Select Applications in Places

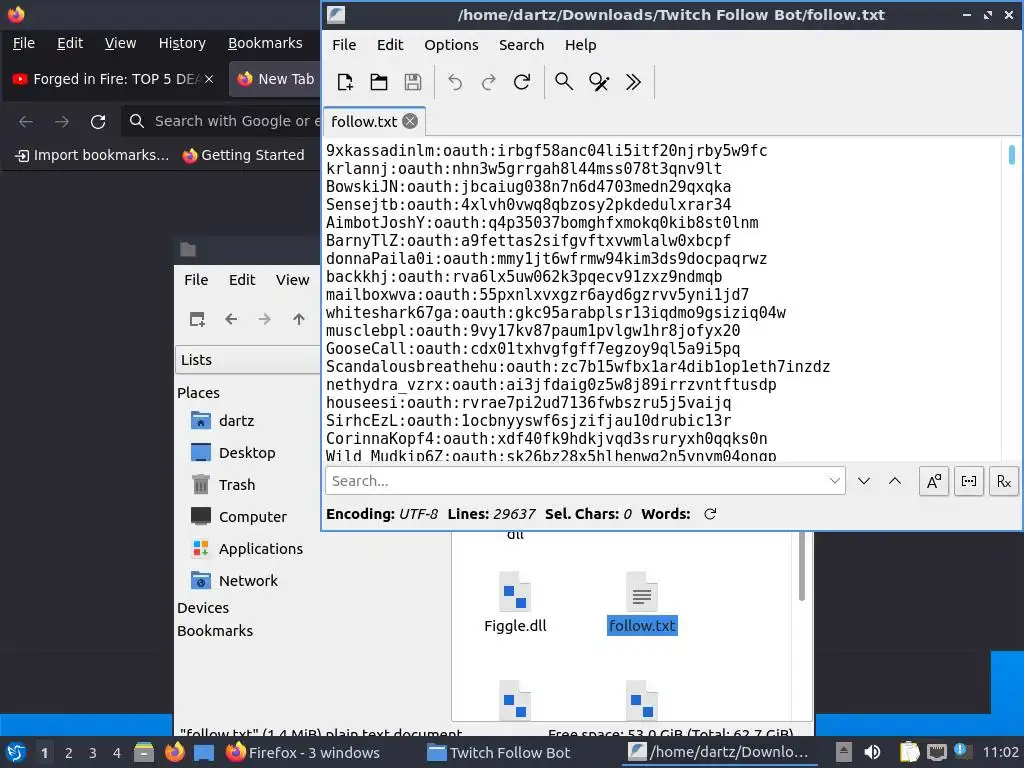click(247, 549)
